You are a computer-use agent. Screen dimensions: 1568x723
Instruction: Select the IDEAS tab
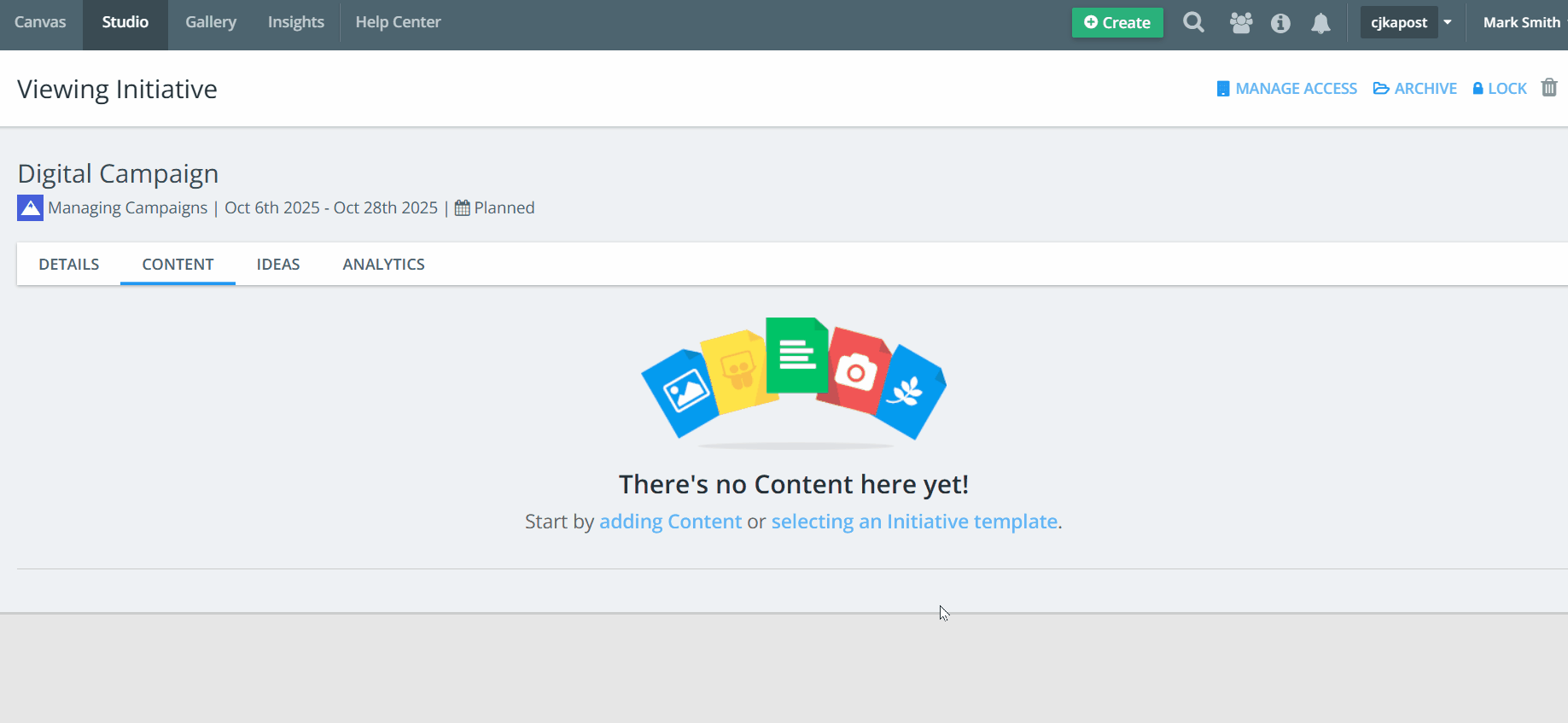pos(278,265)
